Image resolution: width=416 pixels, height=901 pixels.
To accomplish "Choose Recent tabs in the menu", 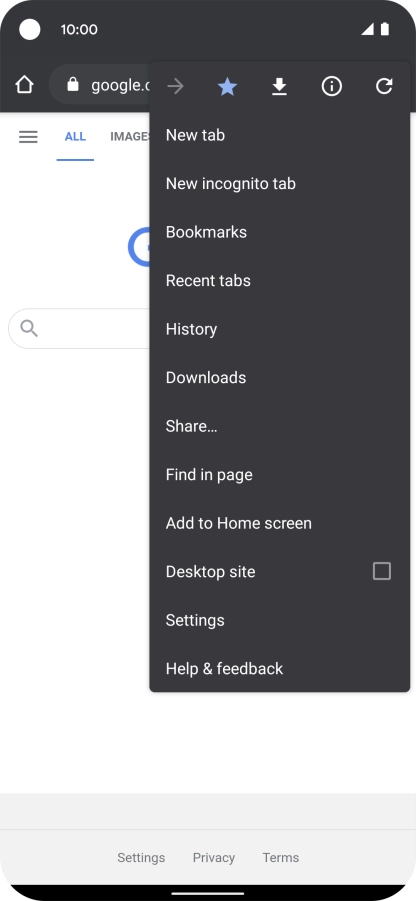I will click(x=279, y=280).
